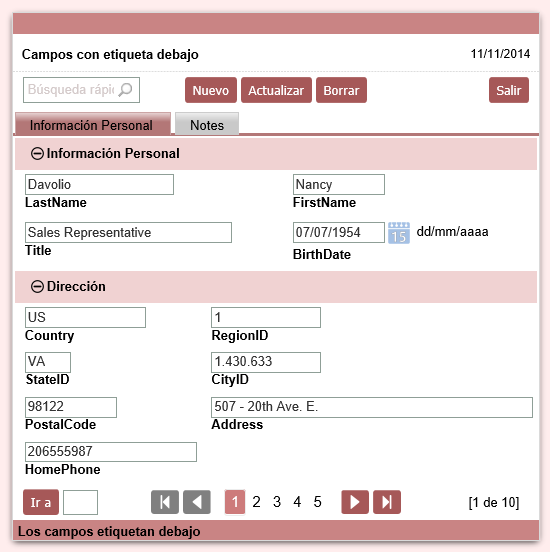Screen dimensions: 550x552
Task: Go to the first record arrow
Action: click(165, 502)
